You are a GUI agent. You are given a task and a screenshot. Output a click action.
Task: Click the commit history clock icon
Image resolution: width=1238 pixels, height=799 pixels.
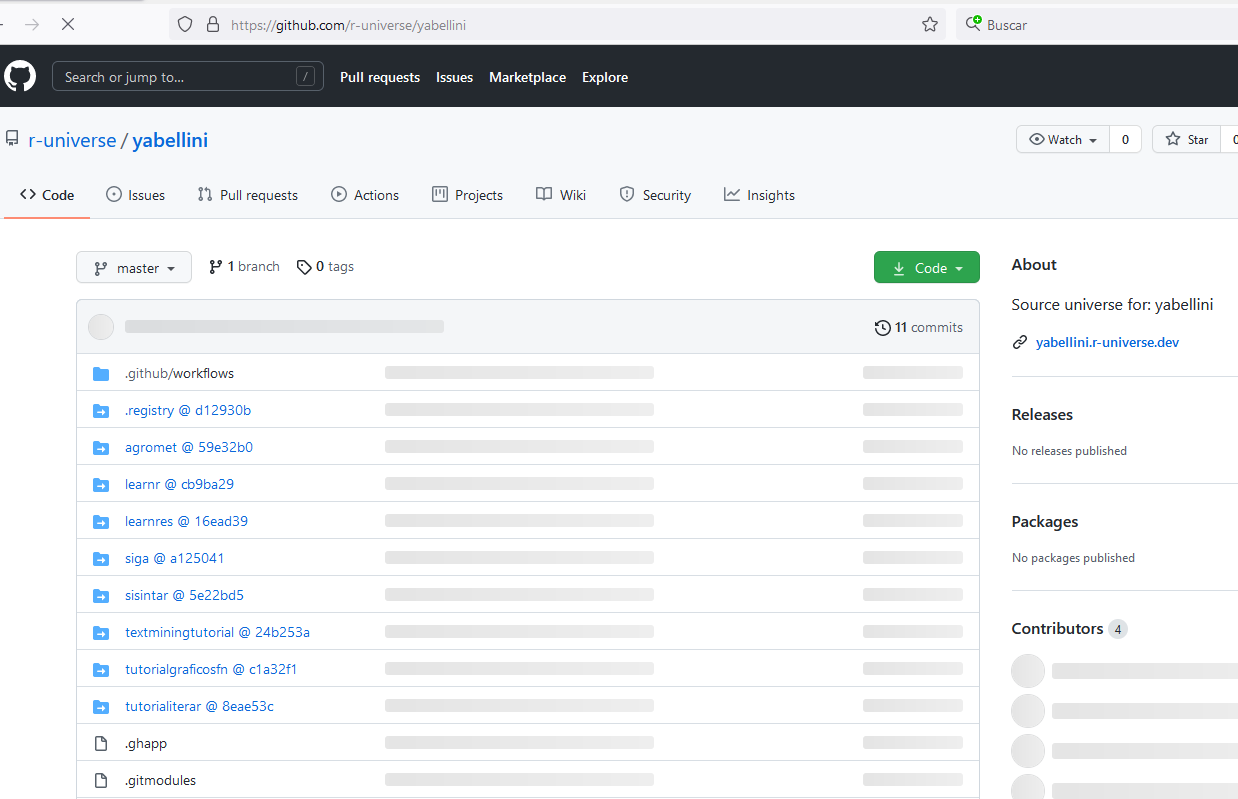(883, 327)
